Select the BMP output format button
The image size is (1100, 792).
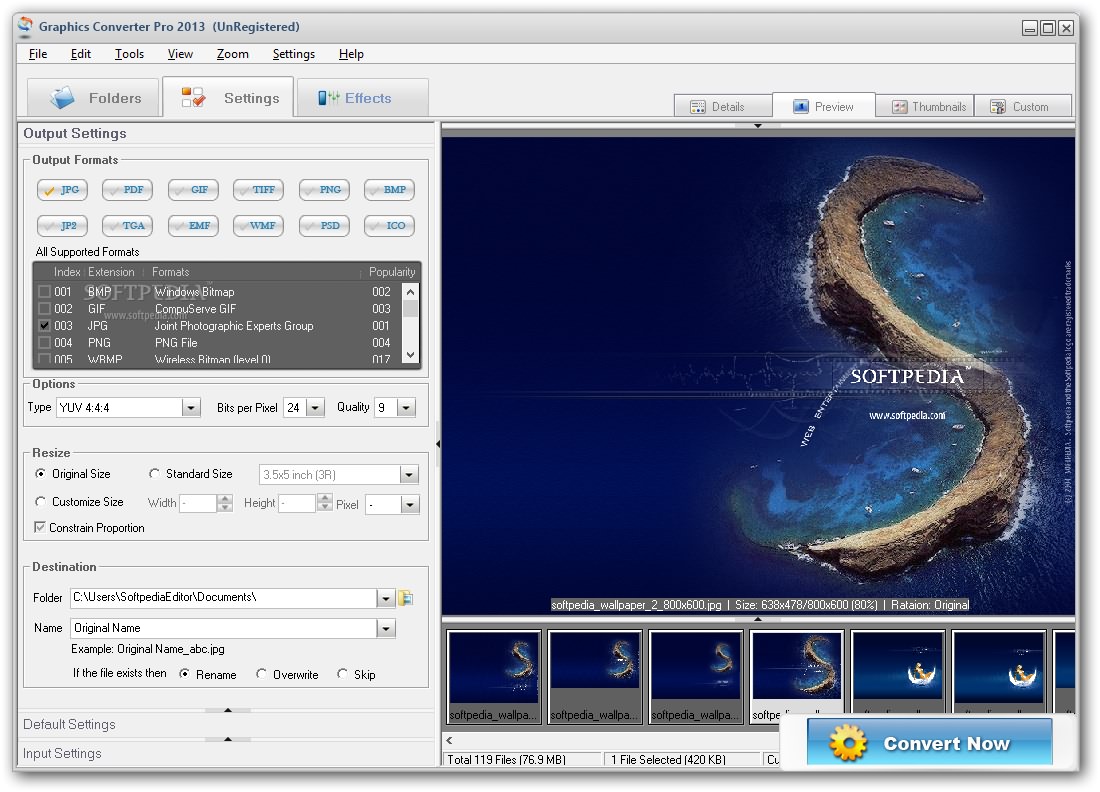[389, 190]
